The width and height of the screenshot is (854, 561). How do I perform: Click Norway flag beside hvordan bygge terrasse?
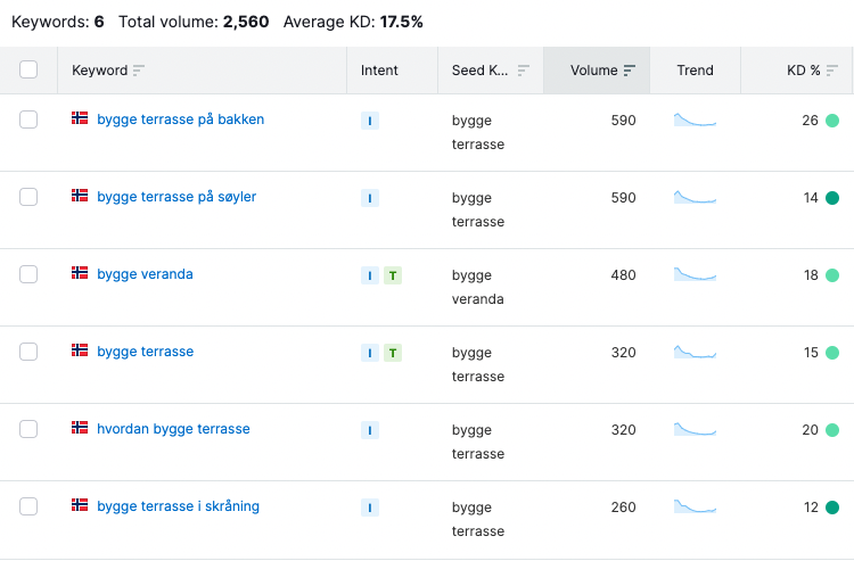80,428
